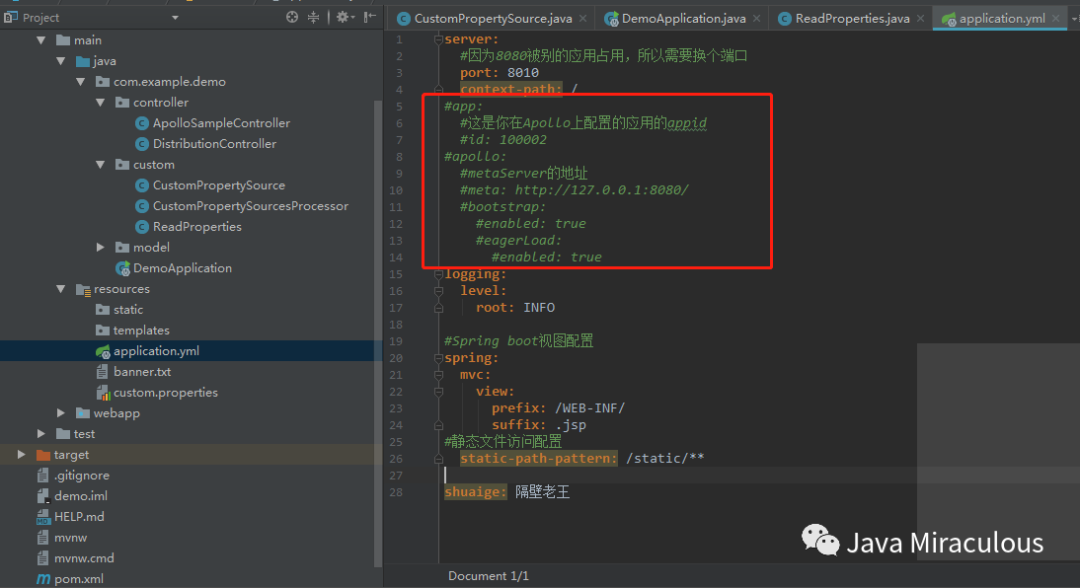Select the .gitignore file

pyautogui.click(x=81, y=475)
